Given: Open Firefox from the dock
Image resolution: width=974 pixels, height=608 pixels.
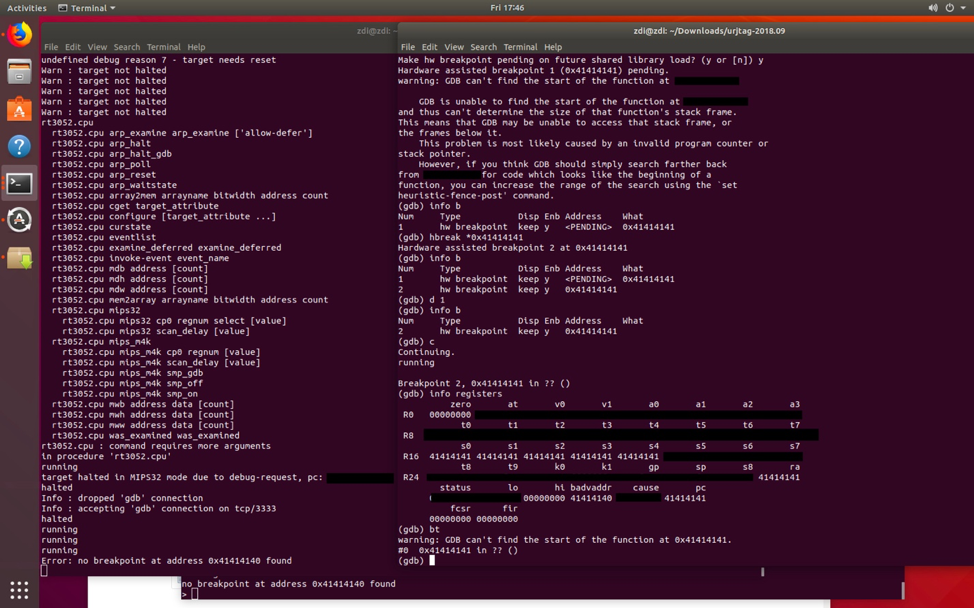Looking at the screenshot, I should pyautogui.click(x=19, y=35).
